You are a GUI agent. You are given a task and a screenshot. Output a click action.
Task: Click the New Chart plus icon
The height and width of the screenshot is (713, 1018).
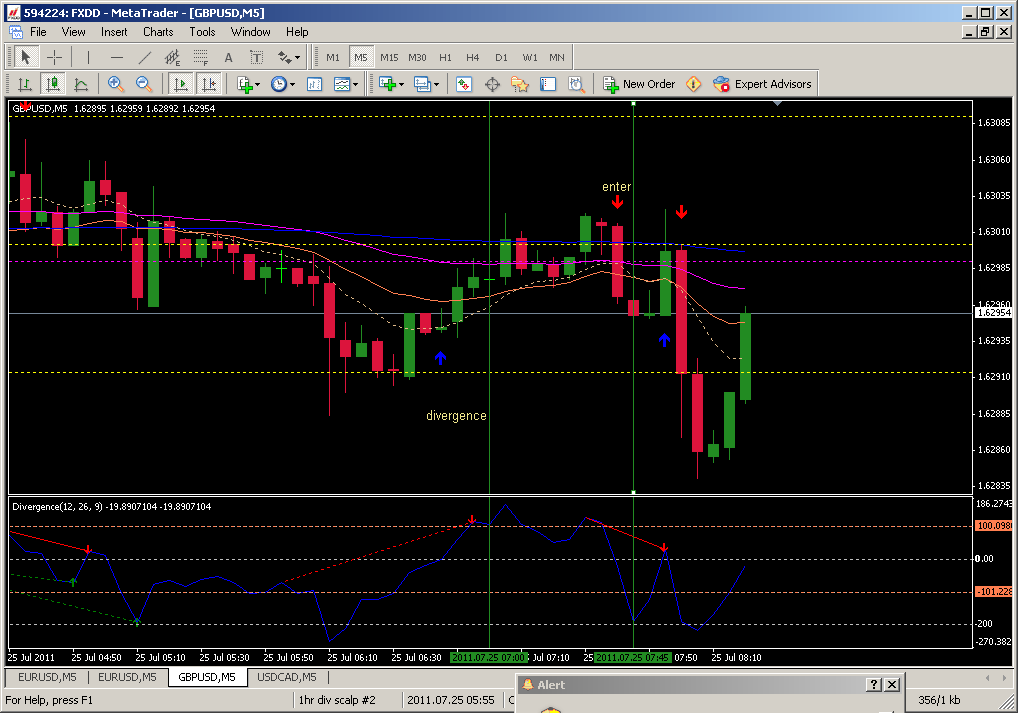click(x=387, y=84)
